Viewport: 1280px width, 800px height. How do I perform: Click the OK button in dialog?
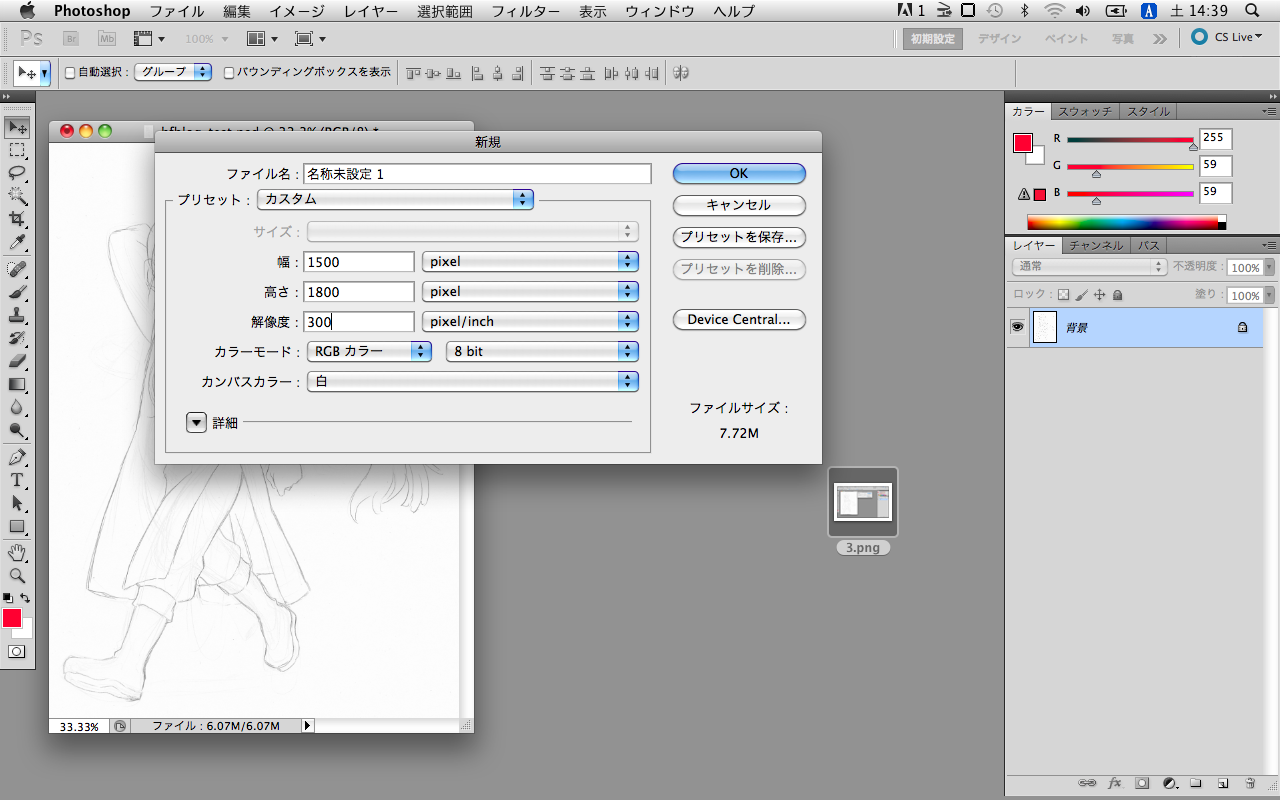click(x=739, y=173)
